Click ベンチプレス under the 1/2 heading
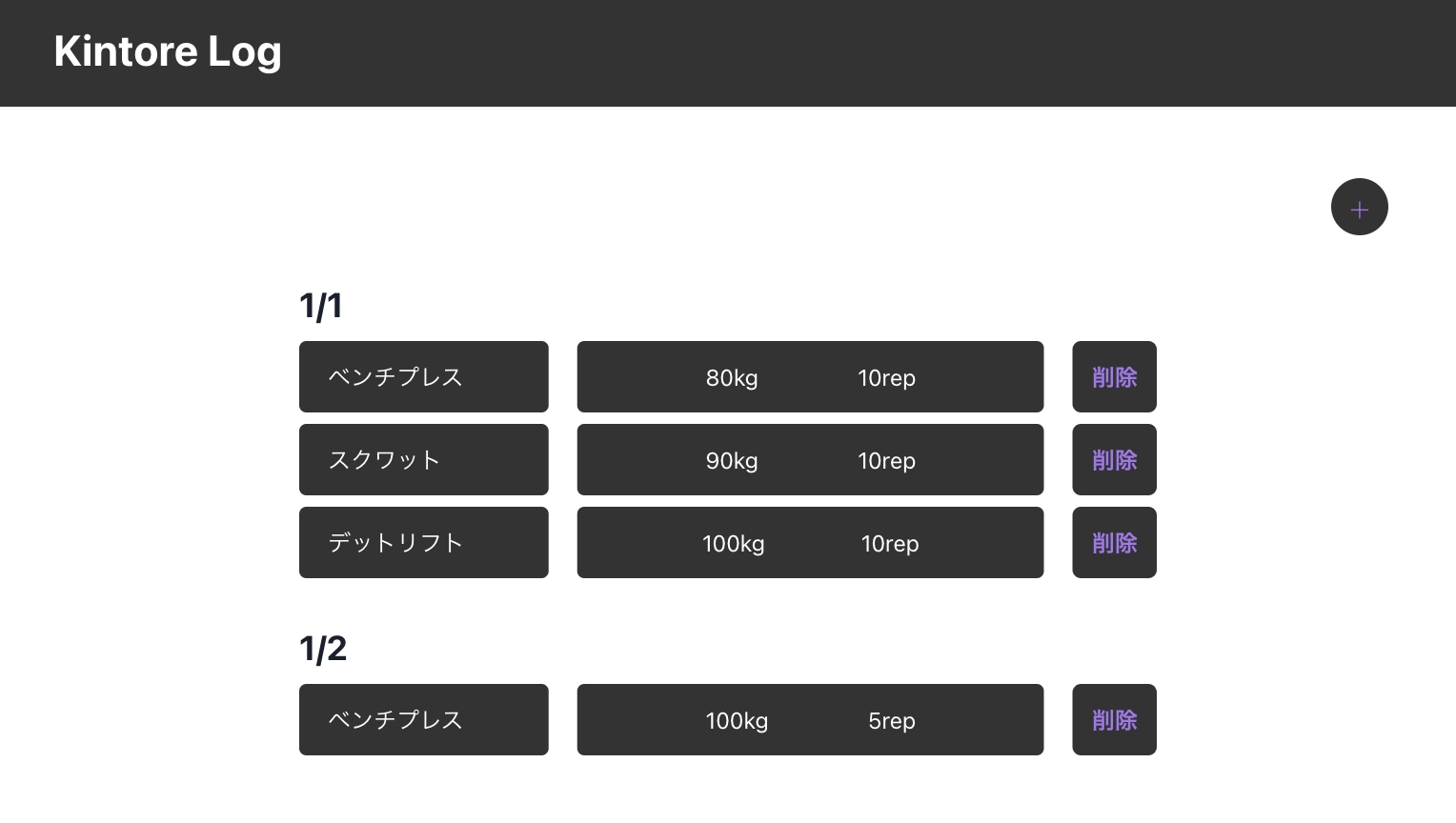 coord(423,720)
